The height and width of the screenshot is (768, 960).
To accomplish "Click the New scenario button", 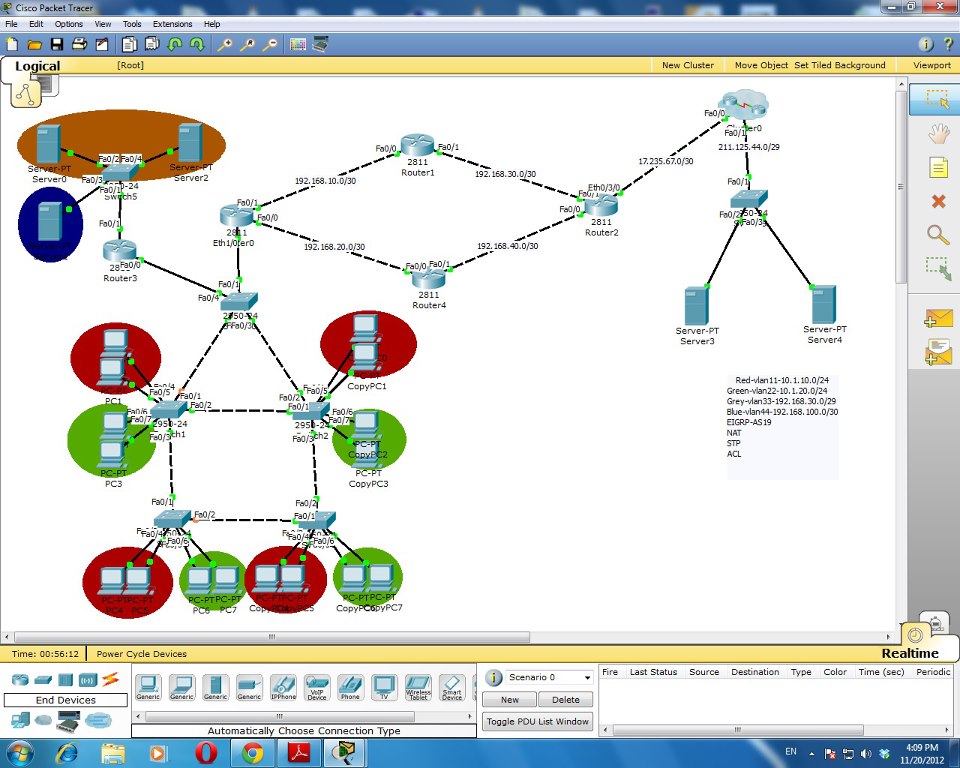I will pyautogui.click(x=509, y=699).
